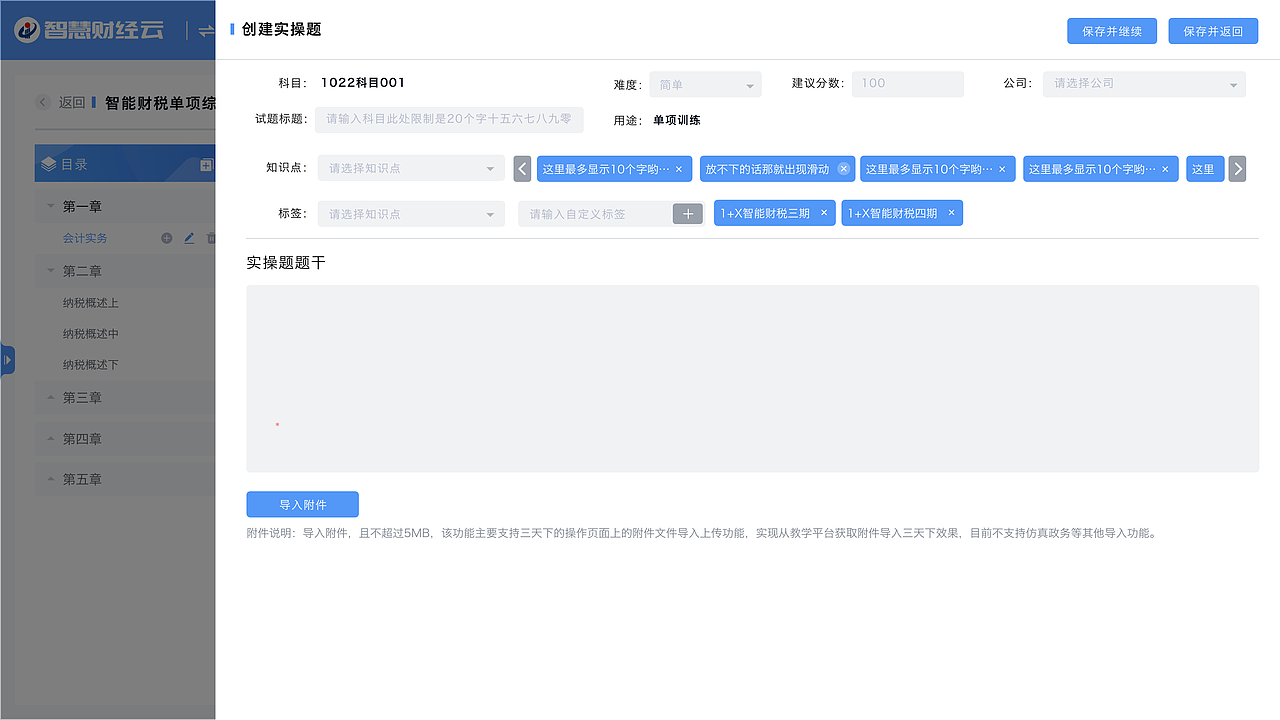Image resolution: width=1280 pixels, height=720 pixels.
Task: Remove the 1+X智能财税四期 tag
Action: [951, 212]
